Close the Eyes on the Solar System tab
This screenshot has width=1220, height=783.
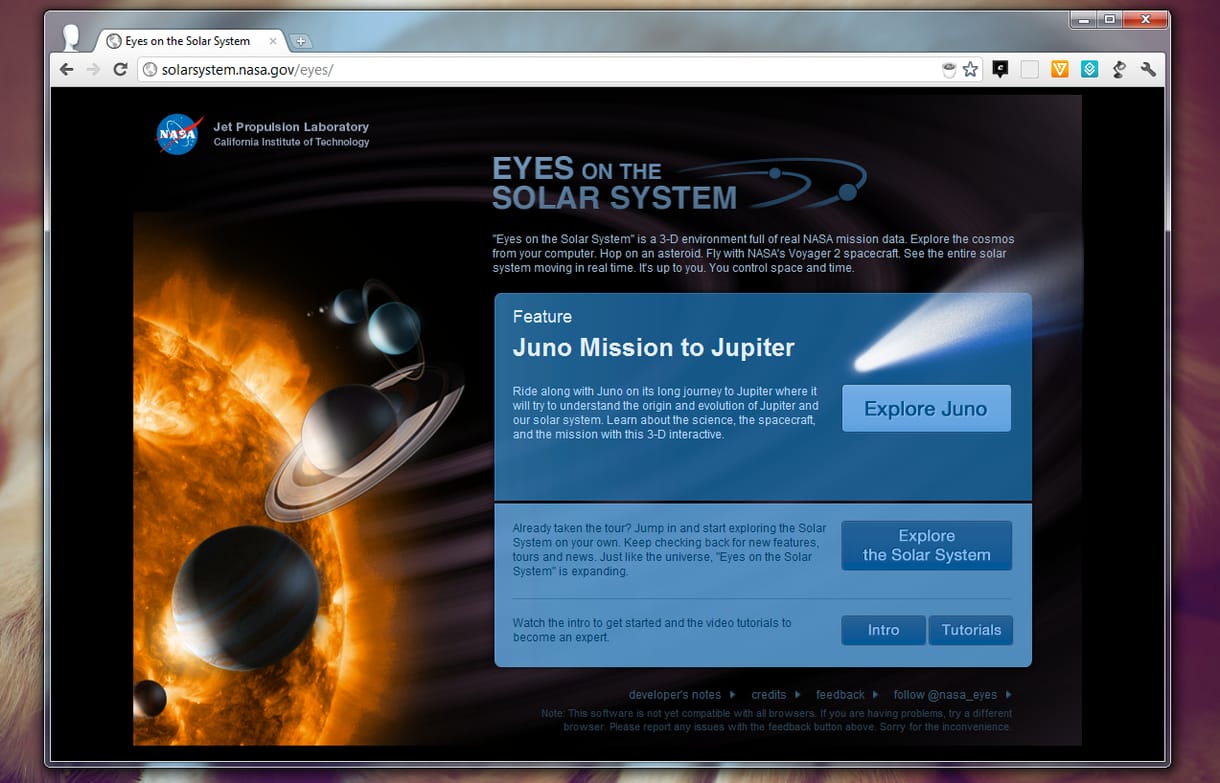(273, 41)
